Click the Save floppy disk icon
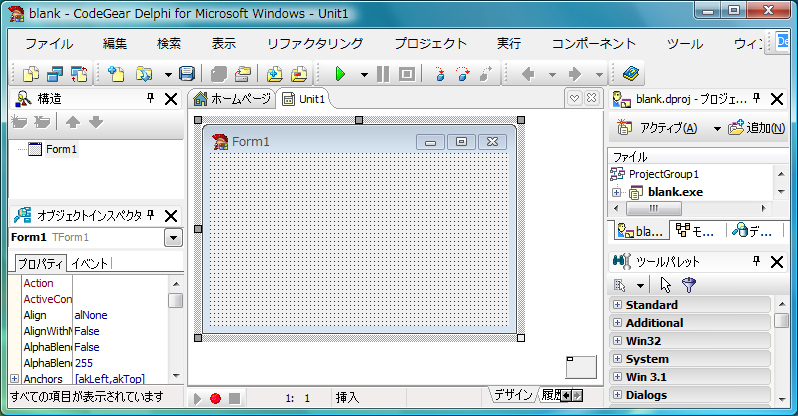The image size is (798, 416). [x=187, y=74]
